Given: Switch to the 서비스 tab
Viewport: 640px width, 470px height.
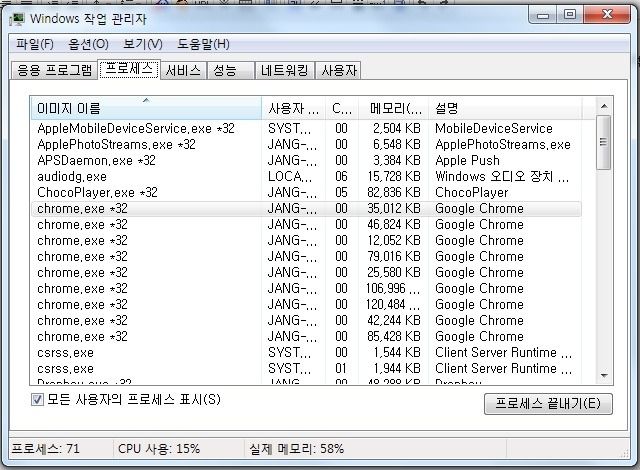Looking at the screenshot, I should (183, 70).
